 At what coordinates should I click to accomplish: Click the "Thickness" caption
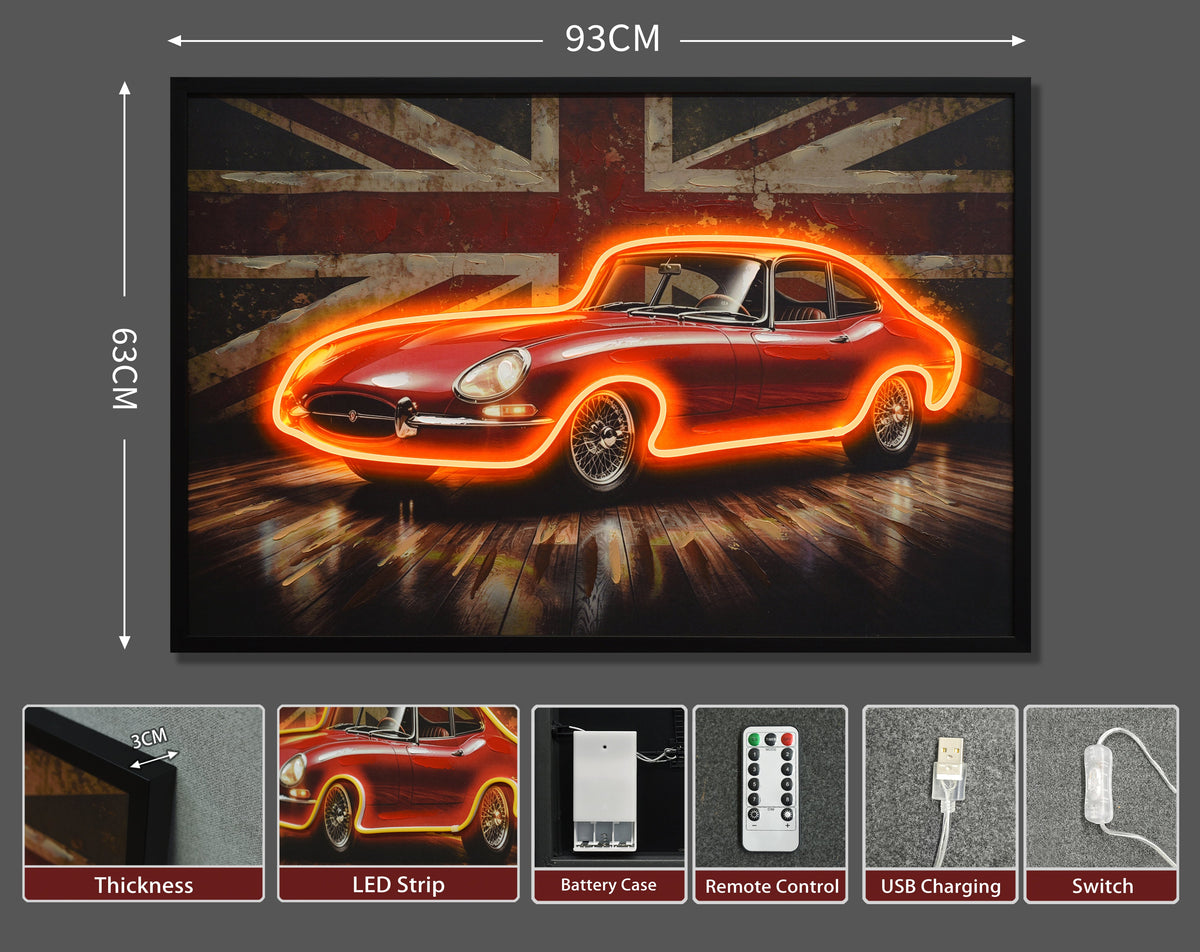(x=144, y=885)
